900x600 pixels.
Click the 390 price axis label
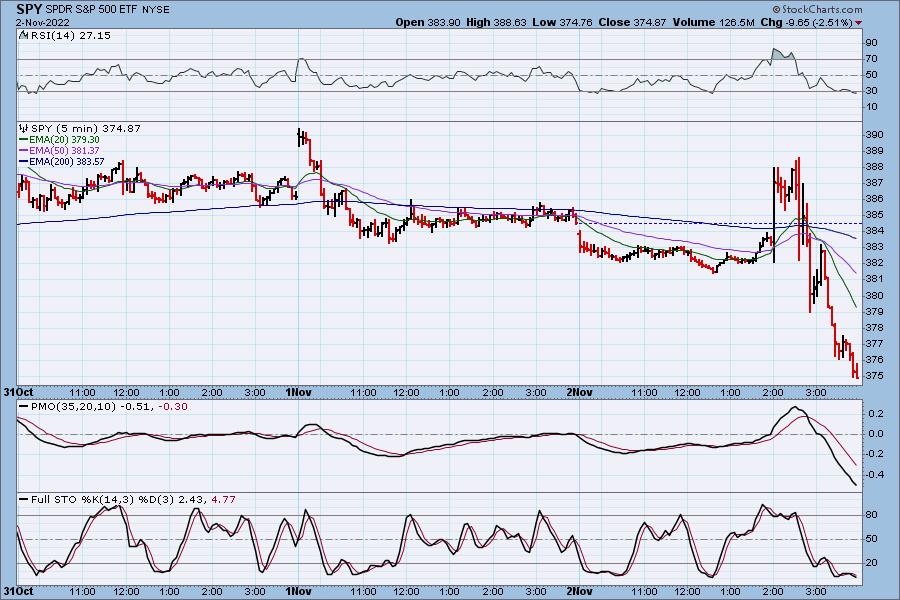point(874,134)
